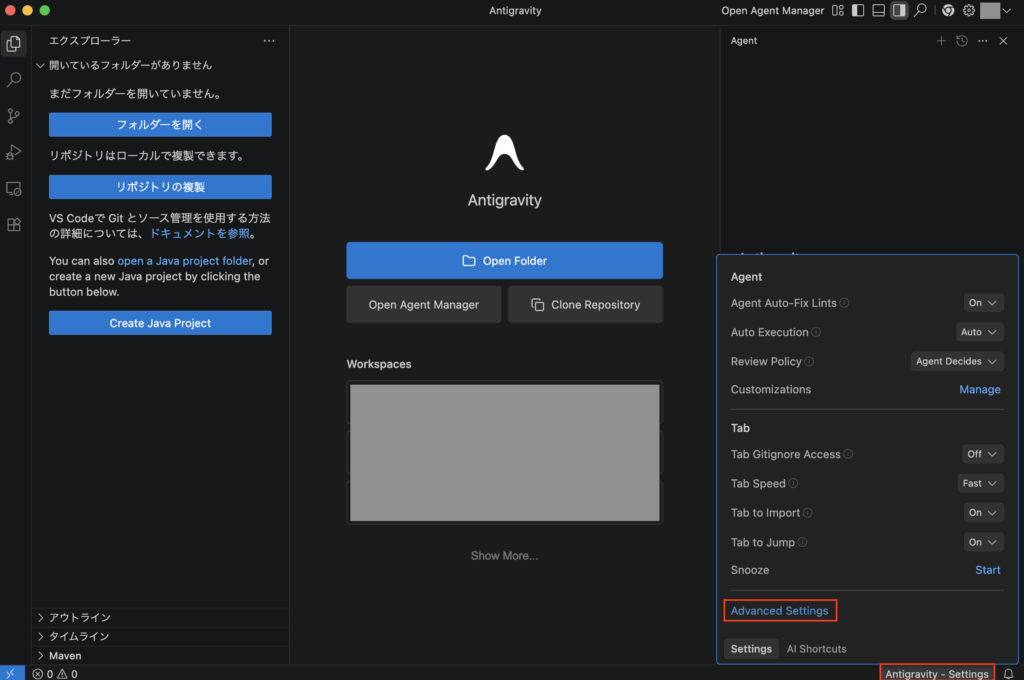1024x680 pixels.
Task: Open the Source Control view in activity bar
Action: tap(14, 116)
